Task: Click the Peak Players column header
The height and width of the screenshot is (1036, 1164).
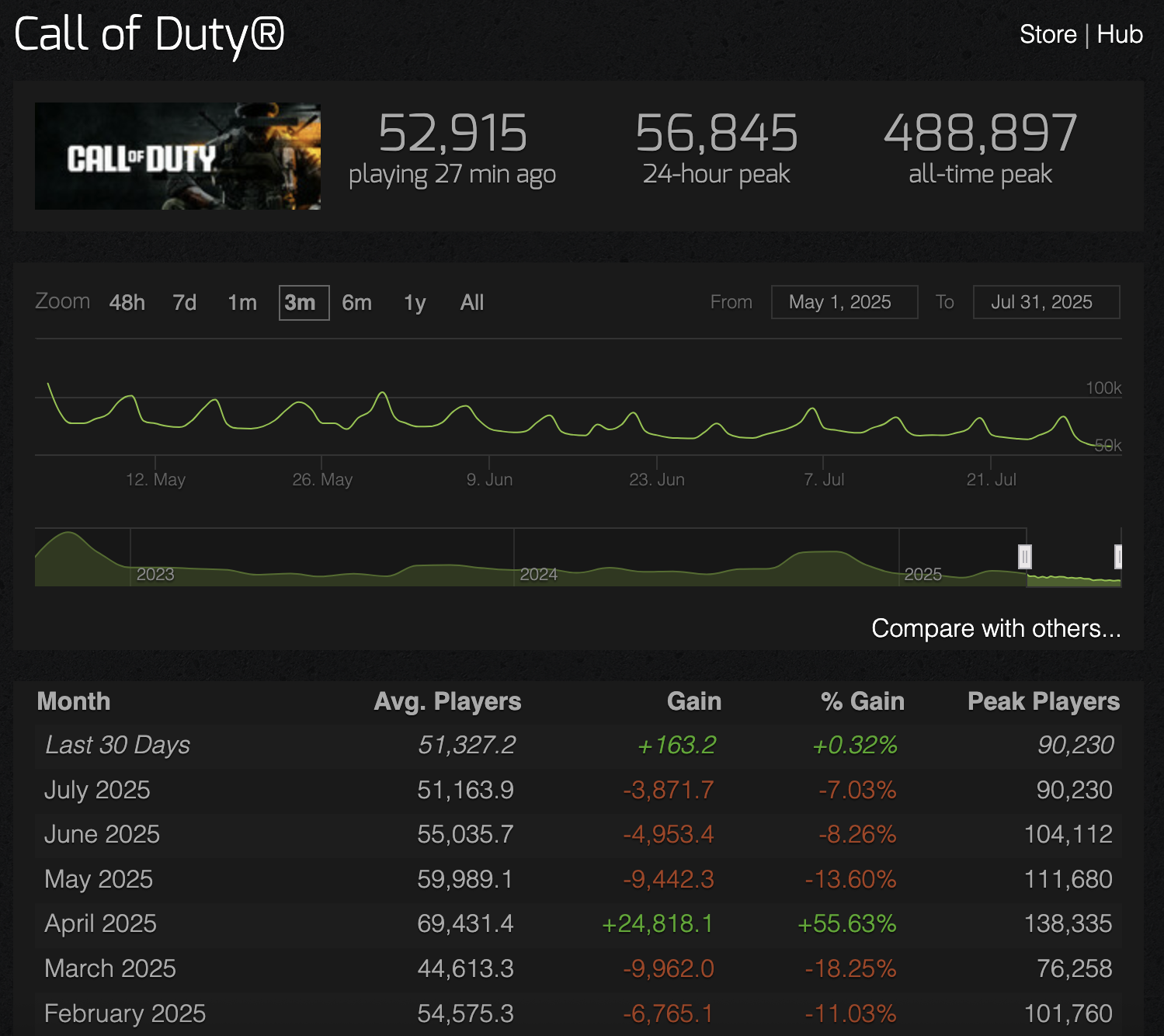Action: pos(1044,701)
